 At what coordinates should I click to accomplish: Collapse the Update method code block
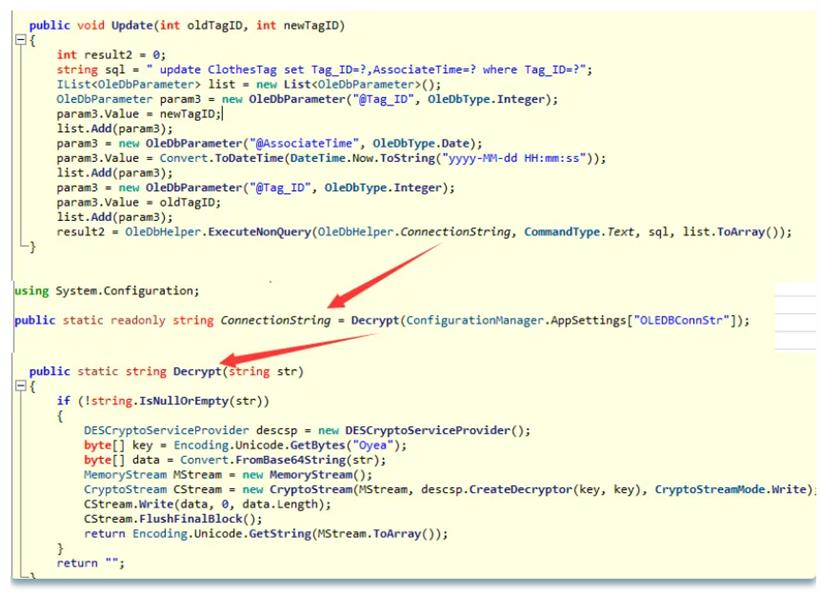(x=20, y=40)
